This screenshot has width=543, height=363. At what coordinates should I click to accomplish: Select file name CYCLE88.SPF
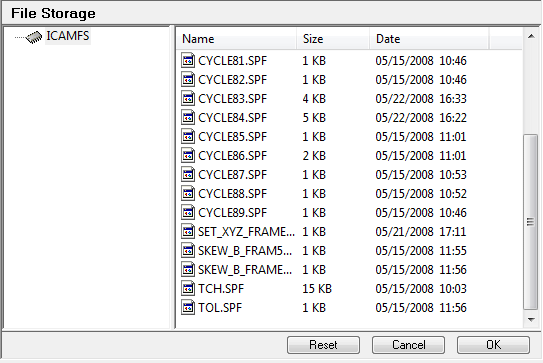pyautogui.click(x=233, y=194)
